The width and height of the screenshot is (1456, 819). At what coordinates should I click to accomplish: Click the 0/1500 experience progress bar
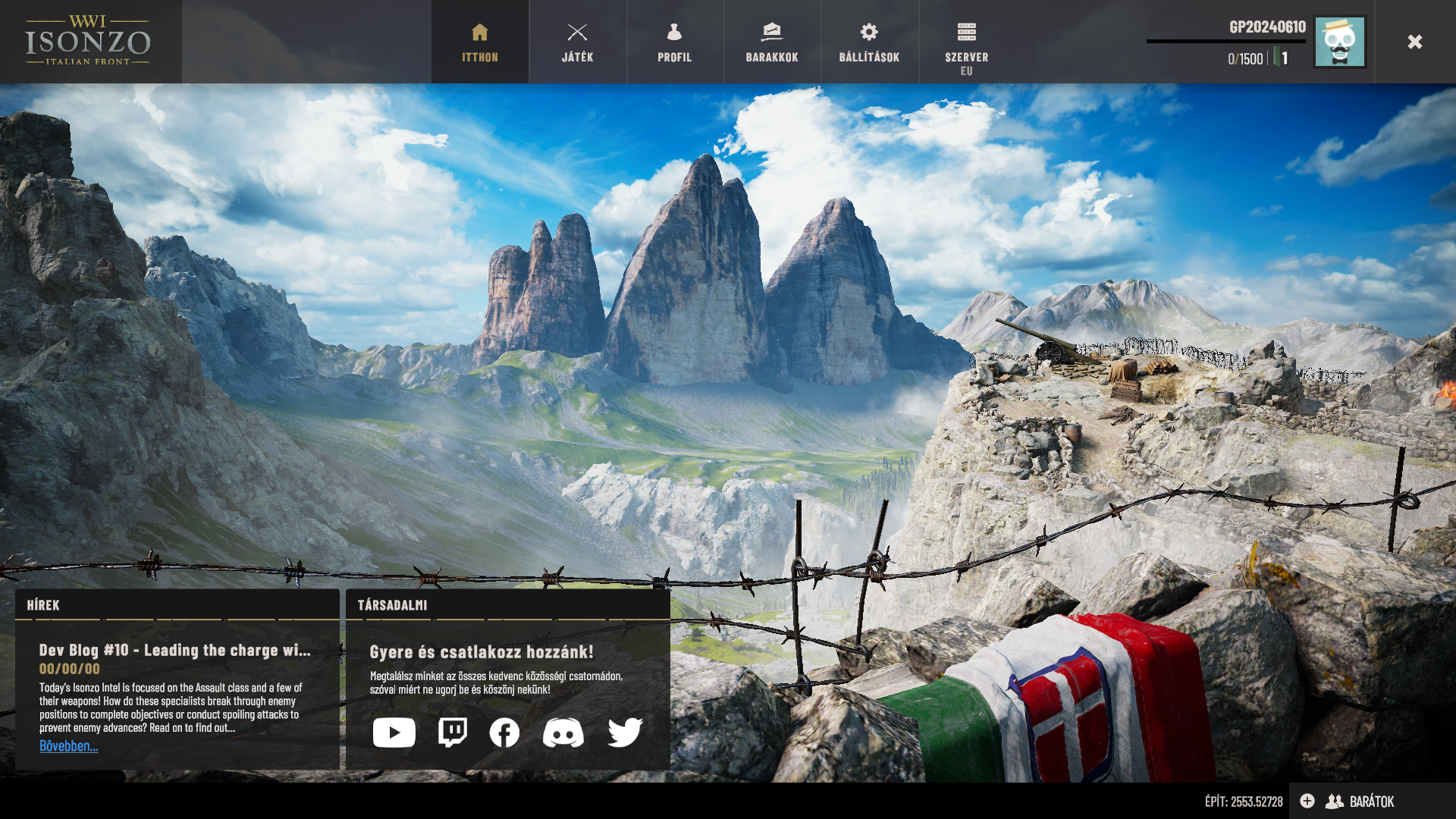pyautogui.click(x=1225, y=42)
